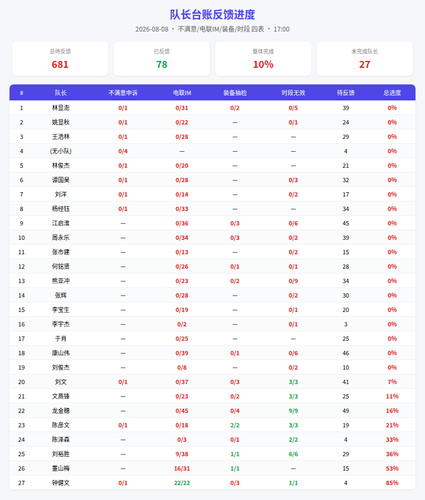Click the 9/38 电联IM cell
Image resolution: width=425 pixels, height=500 pixels.
pos(182,454)
